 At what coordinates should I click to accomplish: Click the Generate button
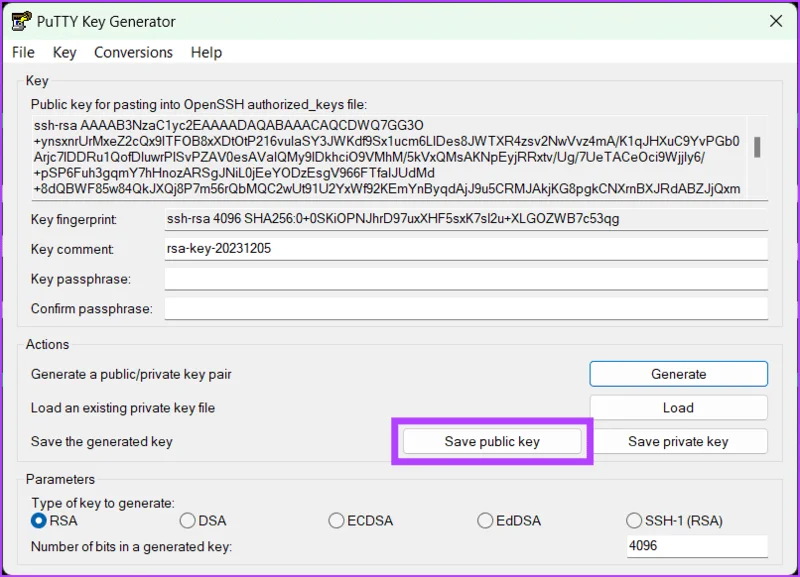click(678, 374)
